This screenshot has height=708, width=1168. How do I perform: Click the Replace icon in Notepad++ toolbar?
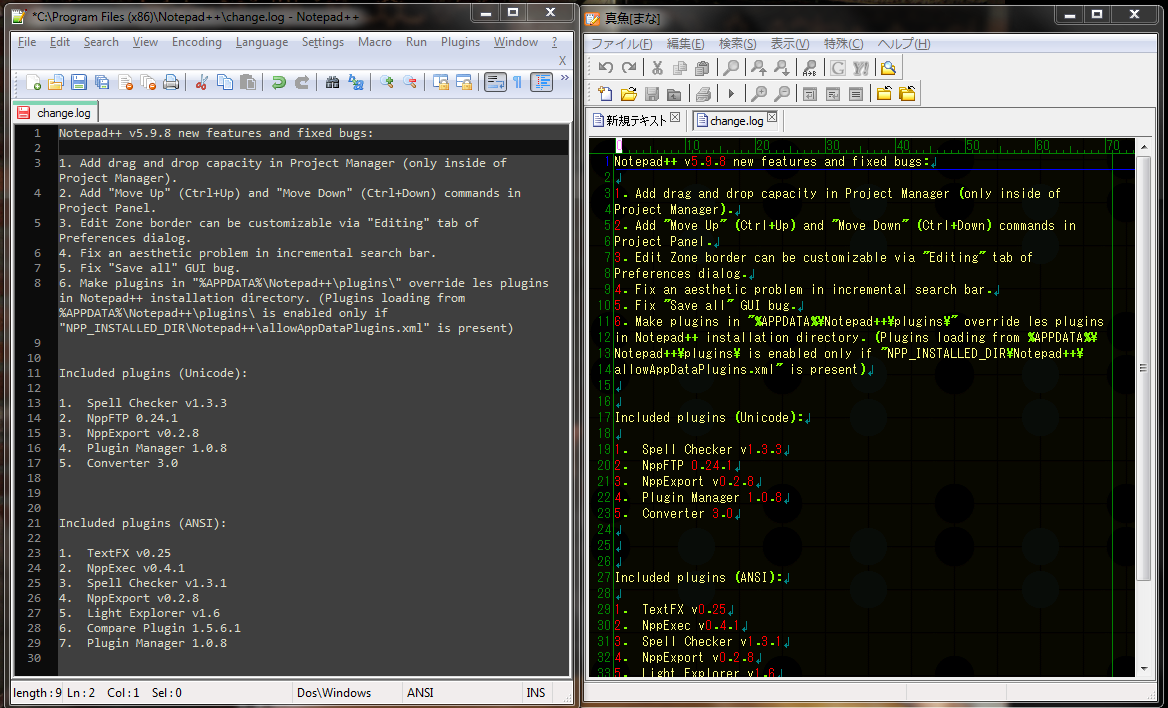coord(356,82)
